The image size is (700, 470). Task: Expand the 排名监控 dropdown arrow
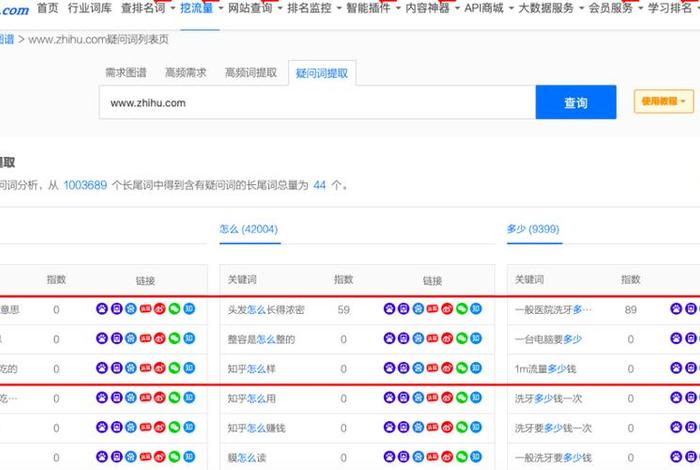(x=339, y=8)
